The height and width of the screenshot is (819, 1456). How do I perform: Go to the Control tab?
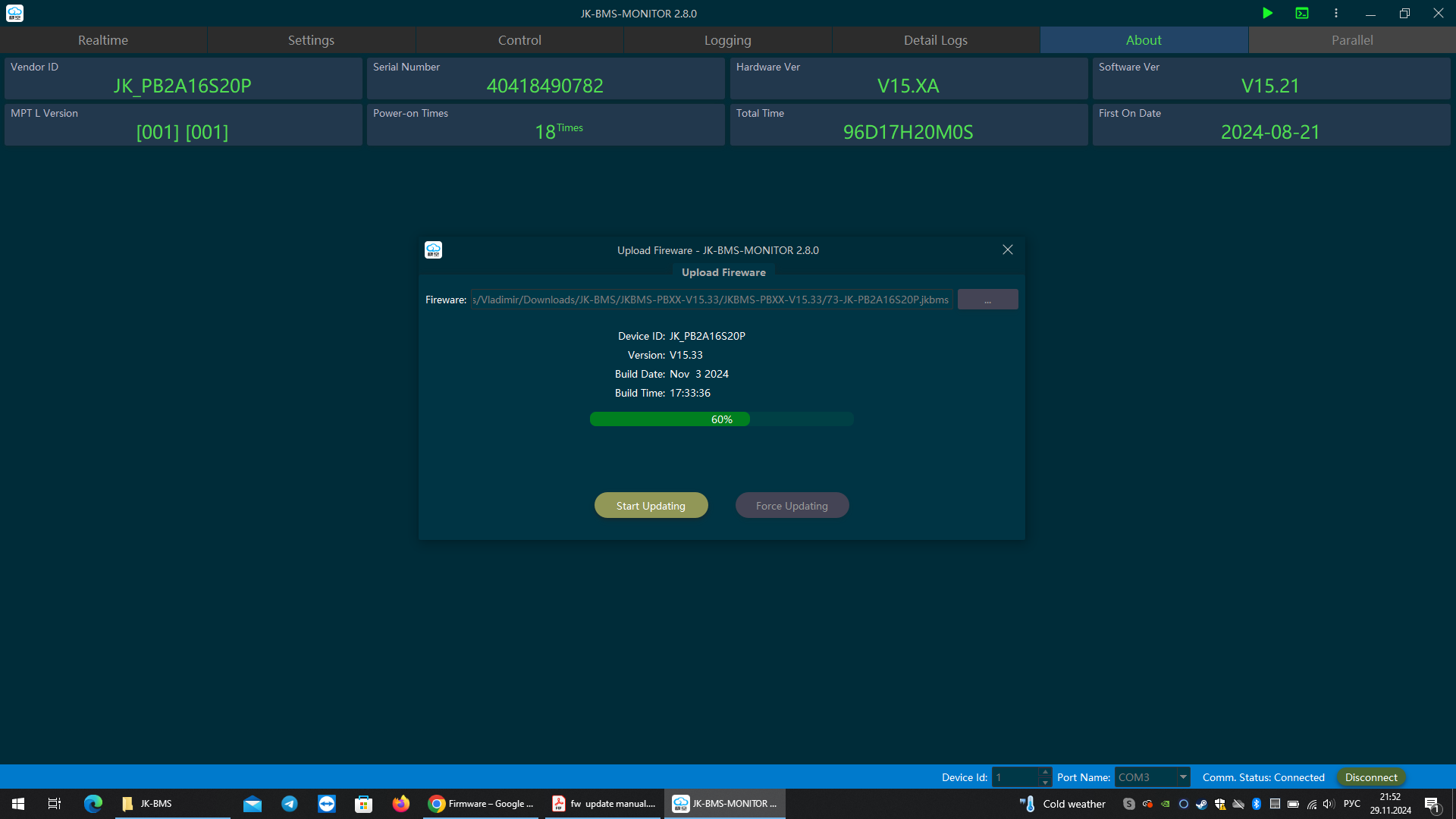pyautogui.click(x=519, y=40)
